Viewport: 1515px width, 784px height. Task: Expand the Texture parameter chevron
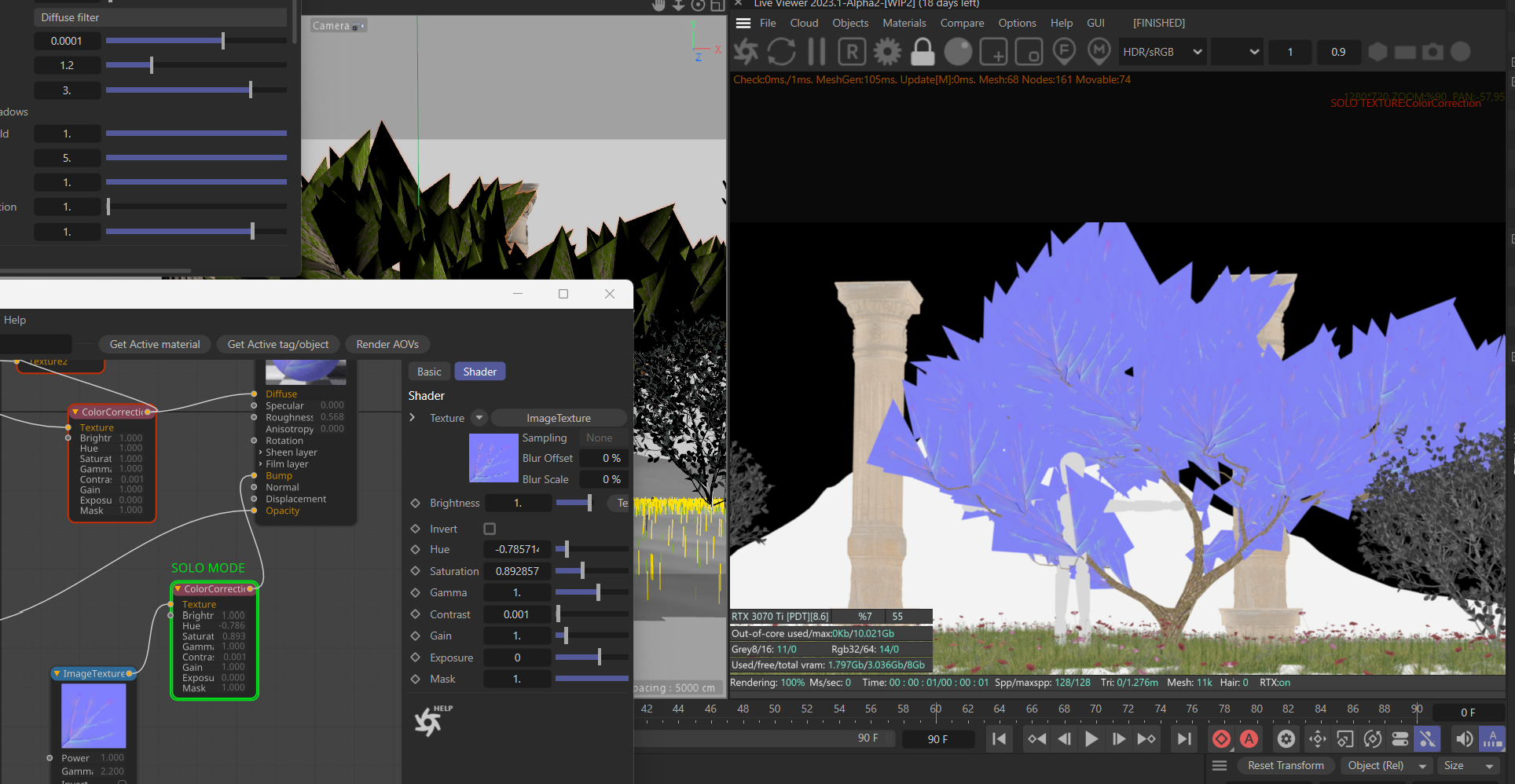tap(413, 417)
